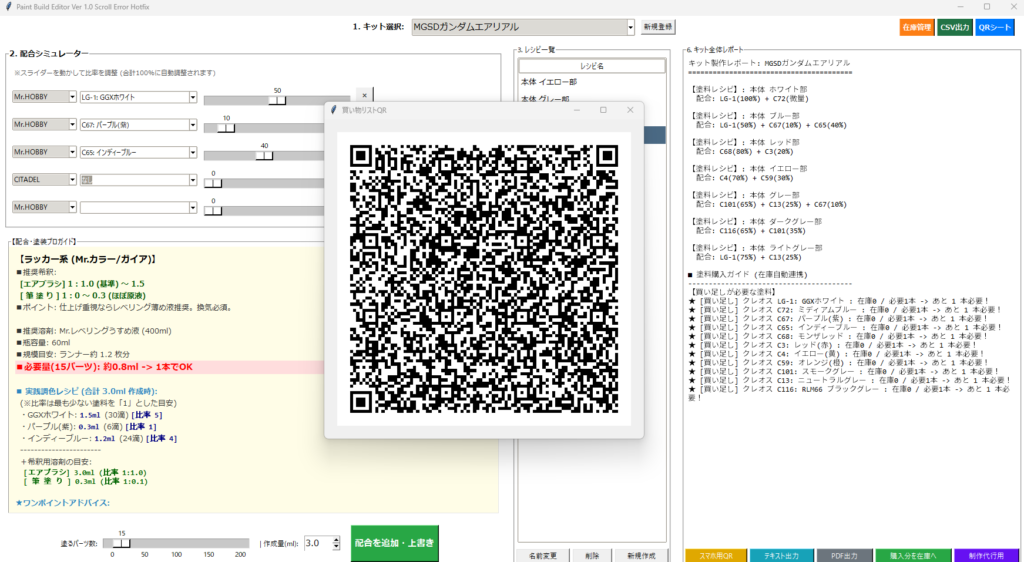Open the C67: パープル(紫) color dropdown
Screen dimensions: 1024x562
pyautogui.click(x=192, y=125)
